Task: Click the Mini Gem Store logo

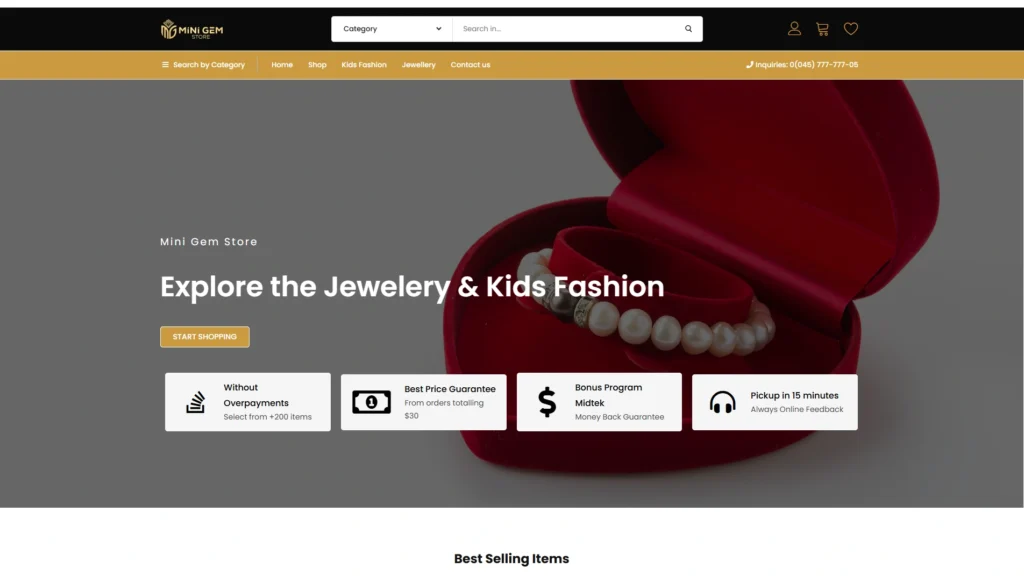Action: (x=192, y=29)
